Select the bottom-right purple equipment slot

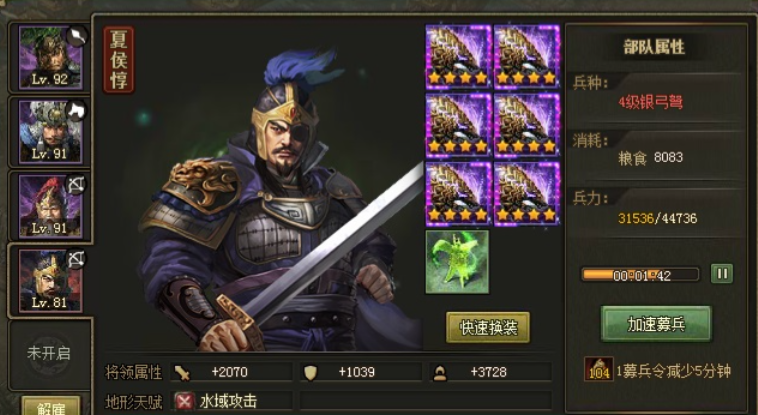click(526, 194)
